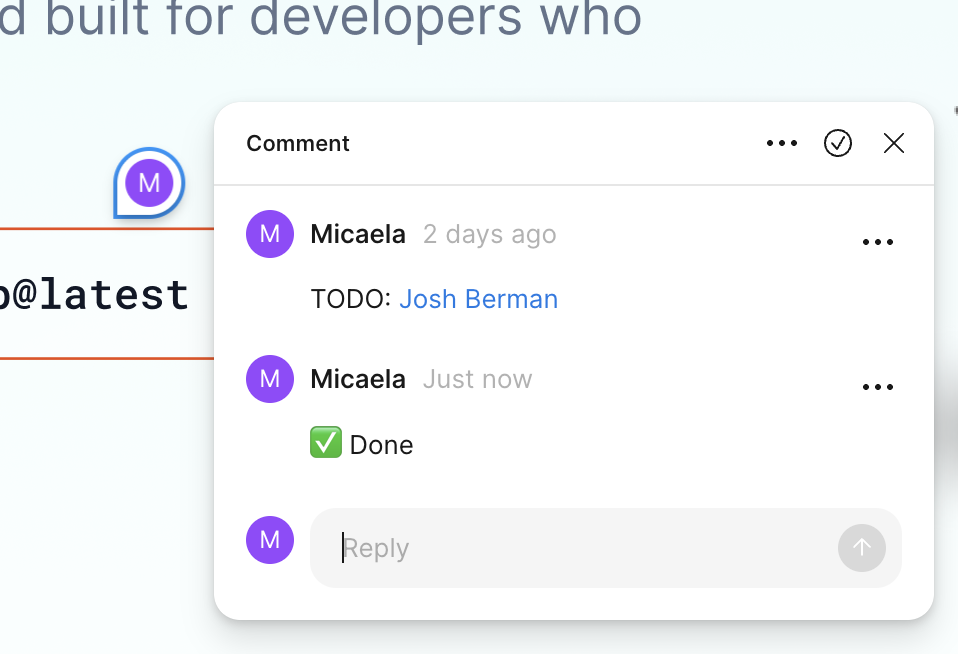Click the "2 days ago" timestamp

pyautogui.click(x=489, y=235)
